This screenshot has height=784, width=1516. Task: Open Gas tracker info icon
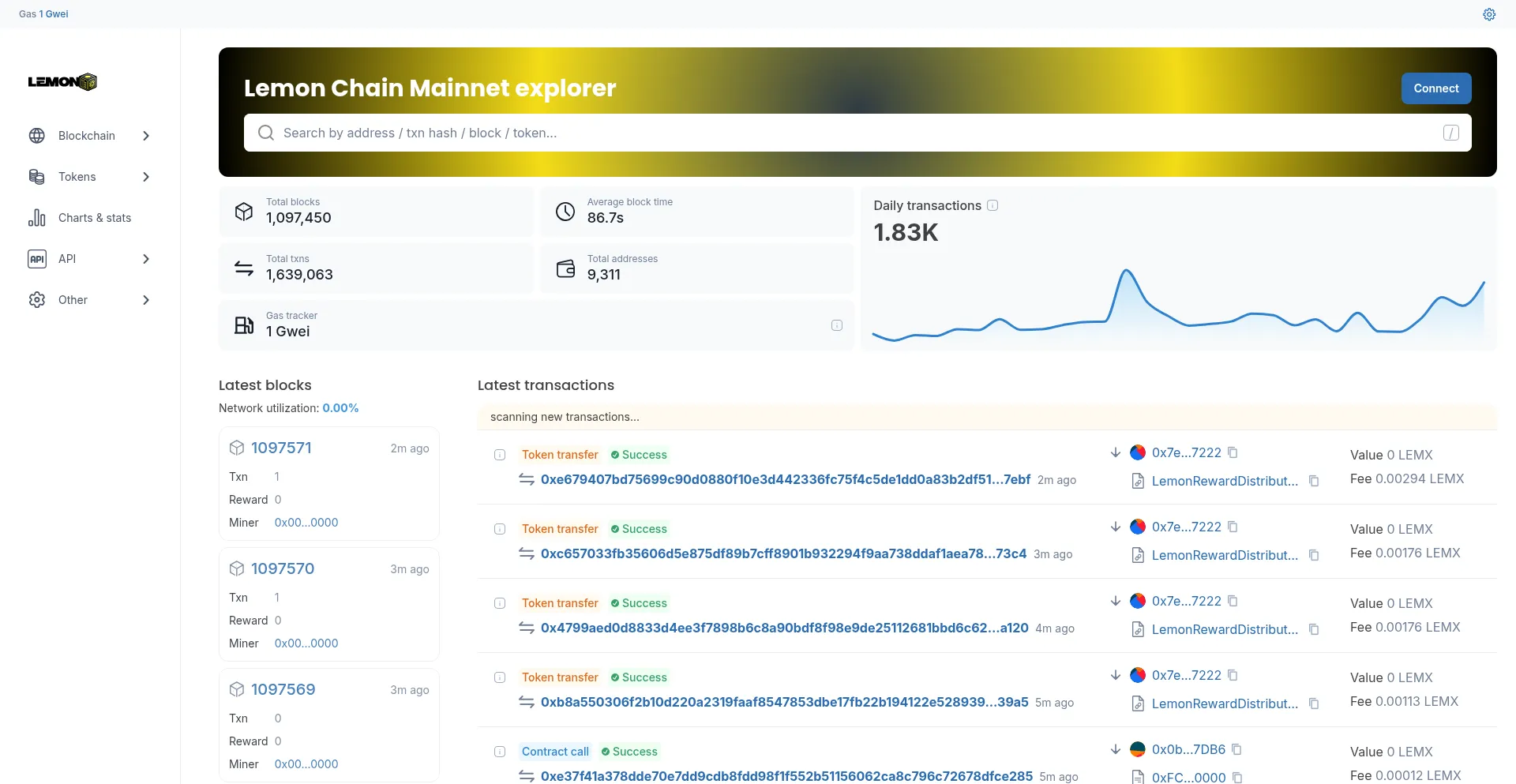[837, 325]
